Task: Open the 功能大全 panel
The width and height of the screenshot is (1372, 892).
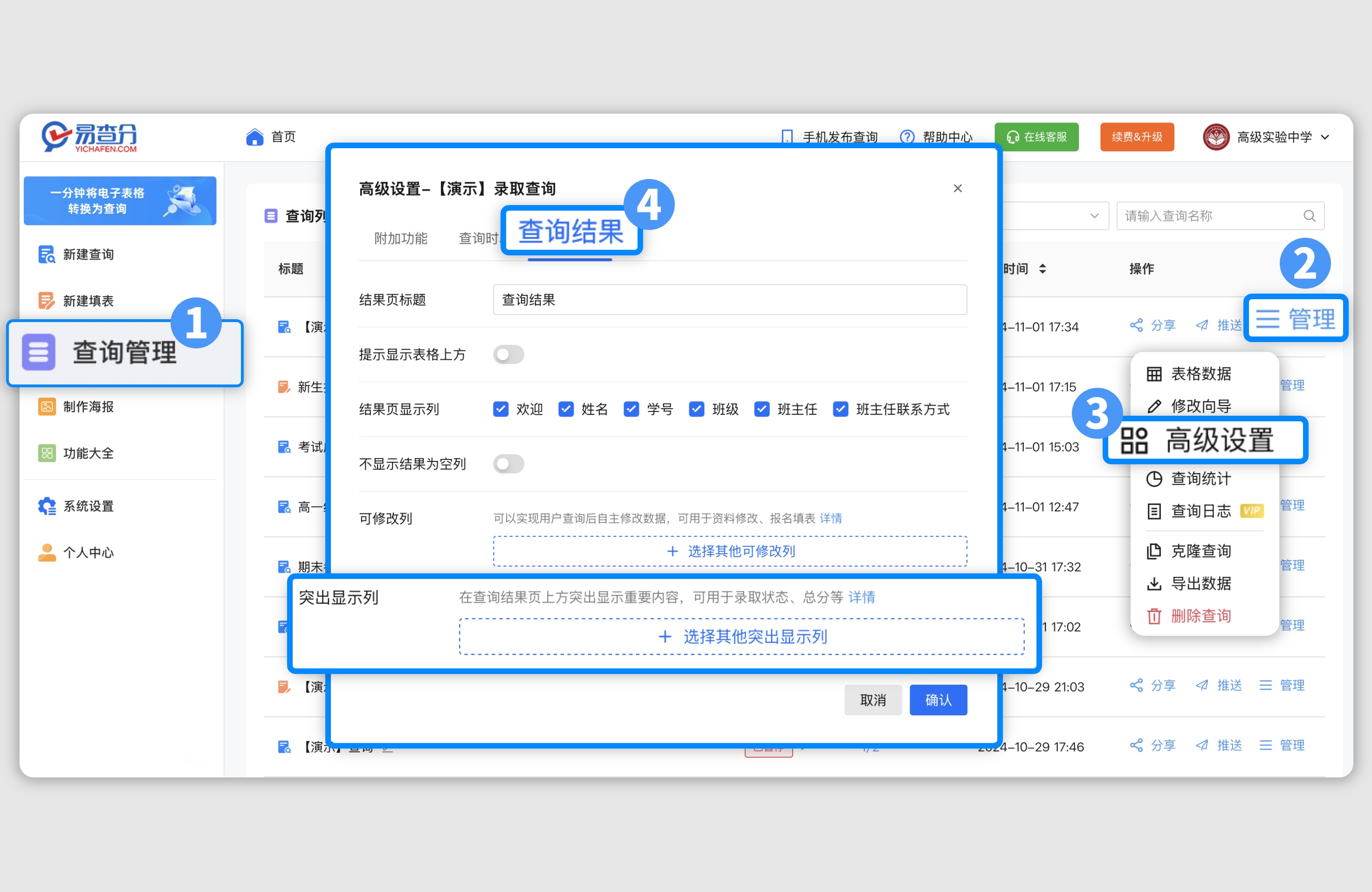Action: (x=87, y=453)
